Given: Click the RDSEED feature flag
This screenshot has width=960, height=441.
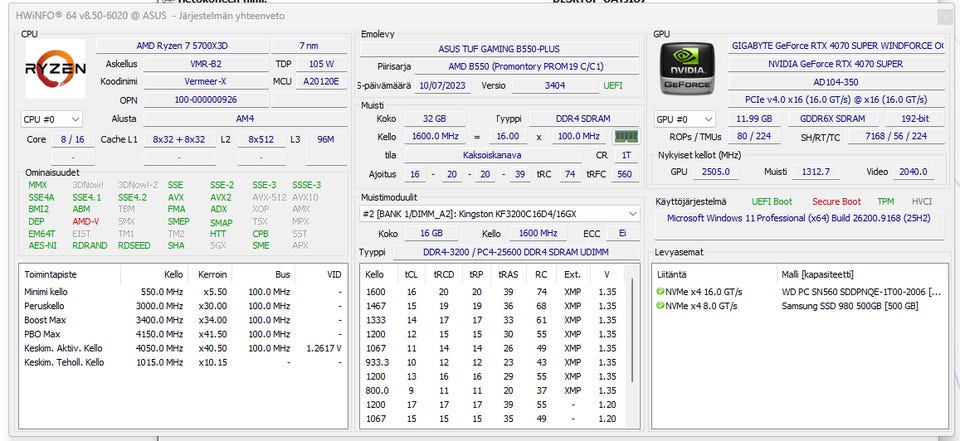Looking at the screenshot, I should click(x=133, y=245).
